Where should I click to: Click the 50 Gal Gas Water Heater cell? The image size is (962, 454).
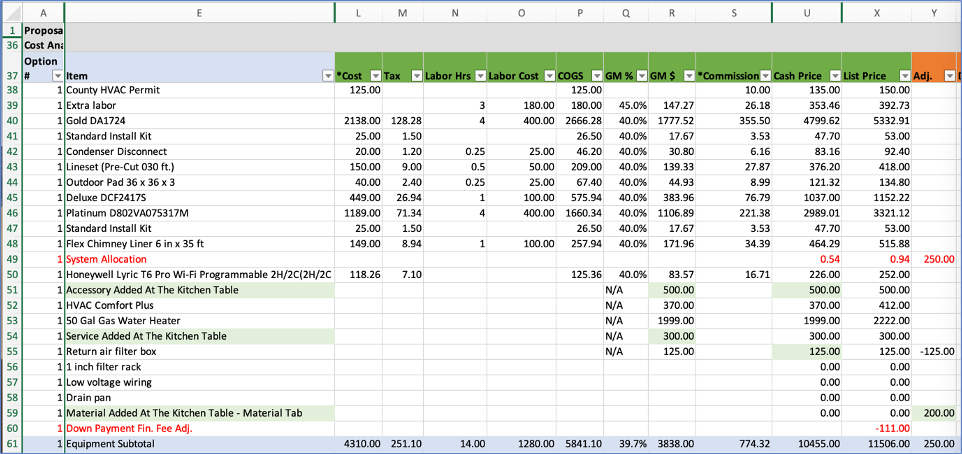(x=199, y=320)
